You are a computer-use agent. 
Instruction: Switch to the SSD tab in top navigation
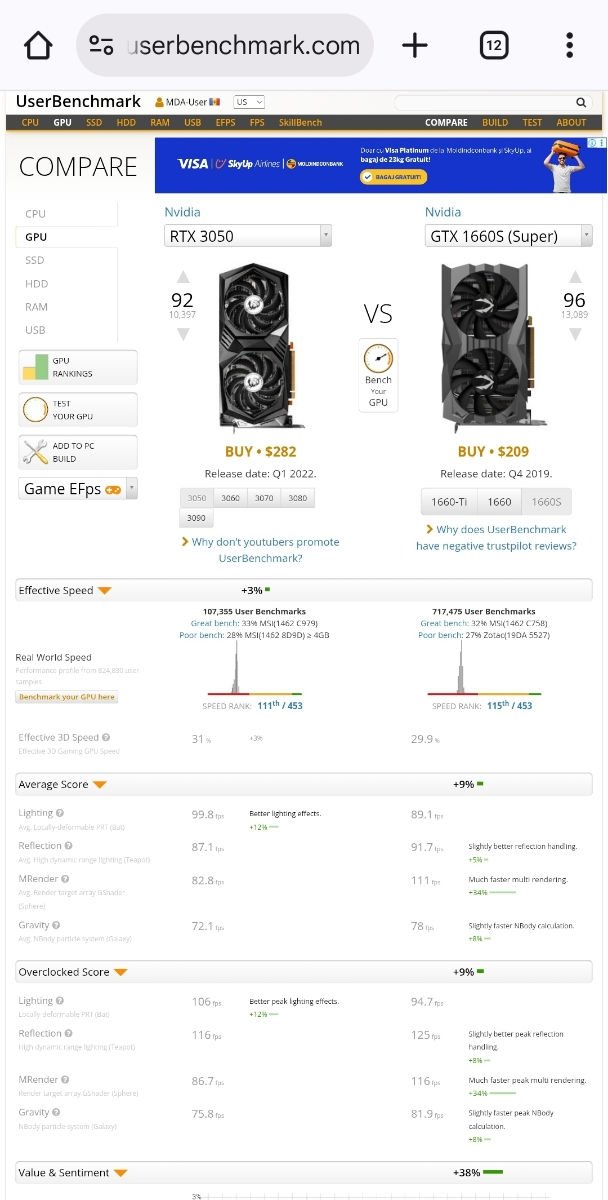94,123
